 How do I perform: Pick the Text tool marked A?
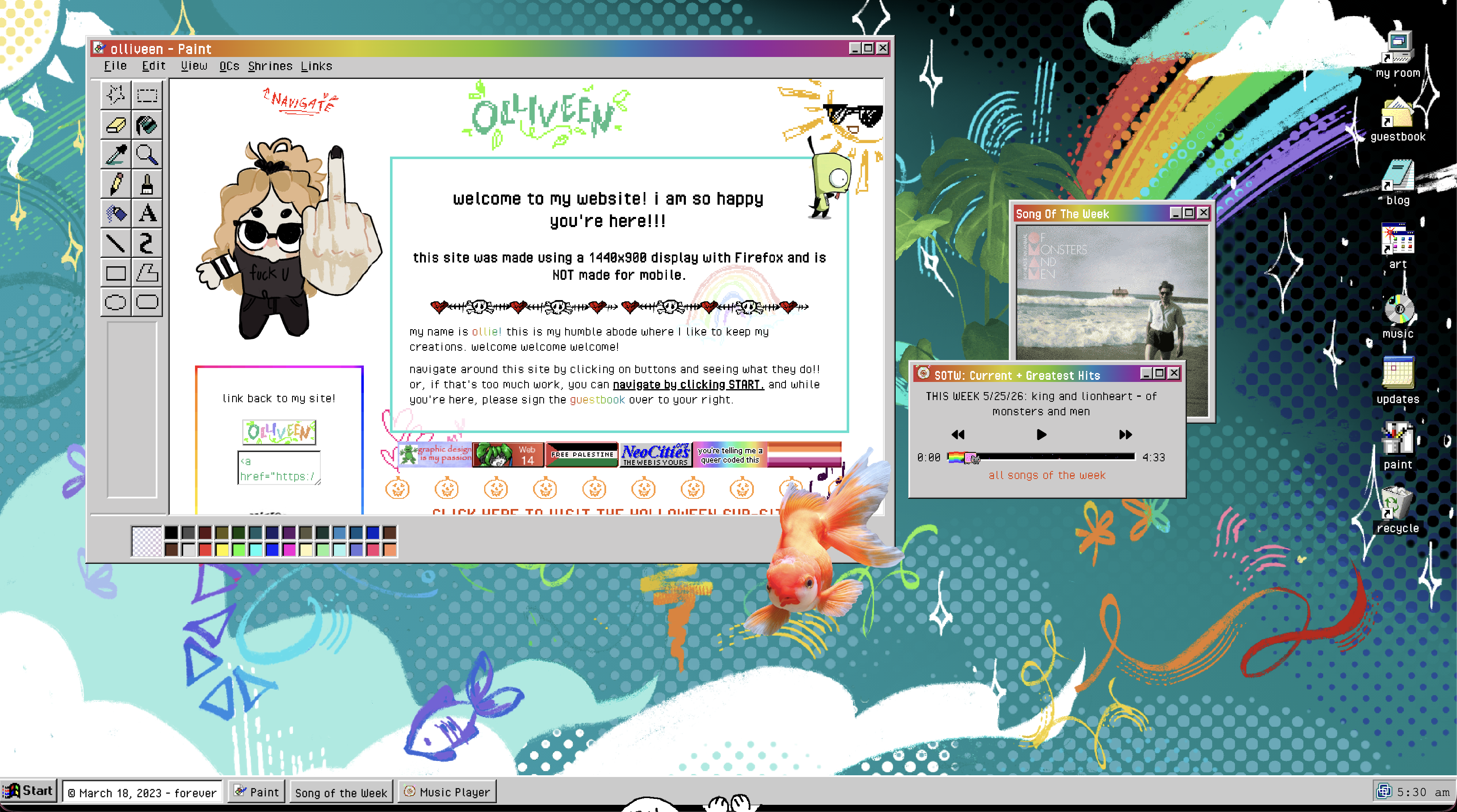(147, 213)
